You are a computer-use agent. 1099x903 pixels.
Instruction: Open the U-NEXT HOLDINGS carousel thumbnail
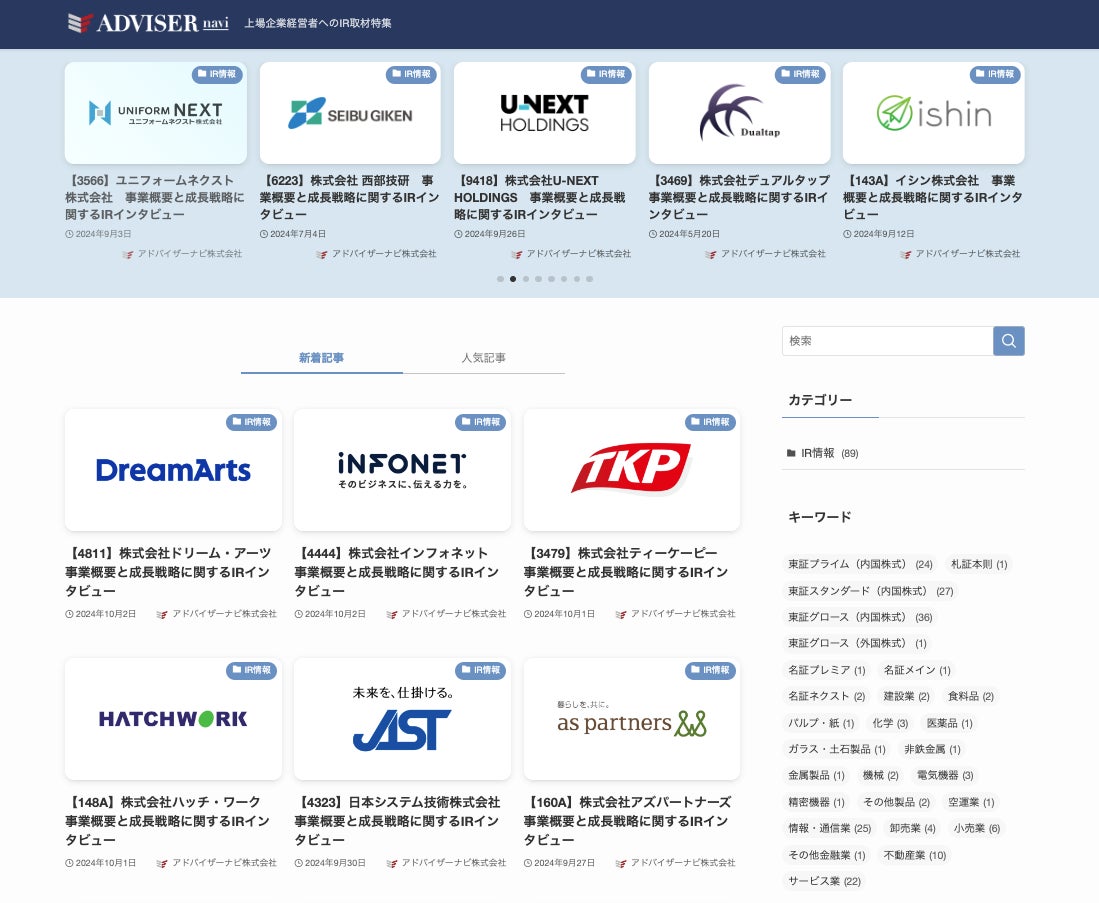click(545, 113)
